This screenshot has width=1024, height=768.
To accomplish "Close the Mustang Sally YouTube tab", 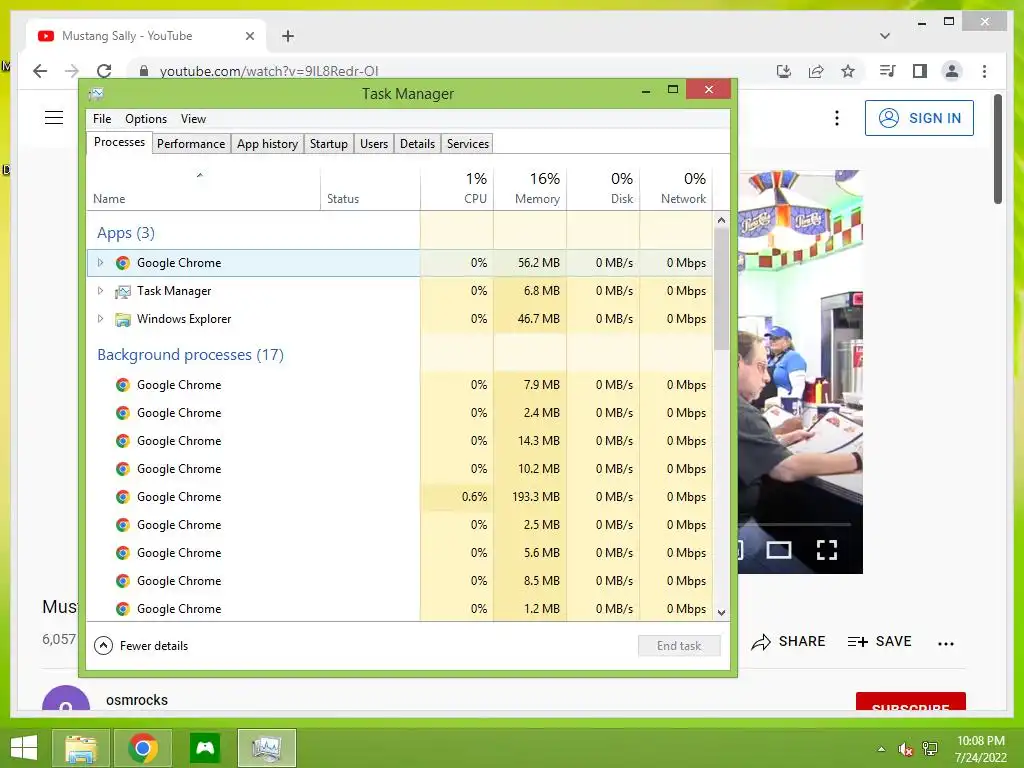I will coord(249,36).
